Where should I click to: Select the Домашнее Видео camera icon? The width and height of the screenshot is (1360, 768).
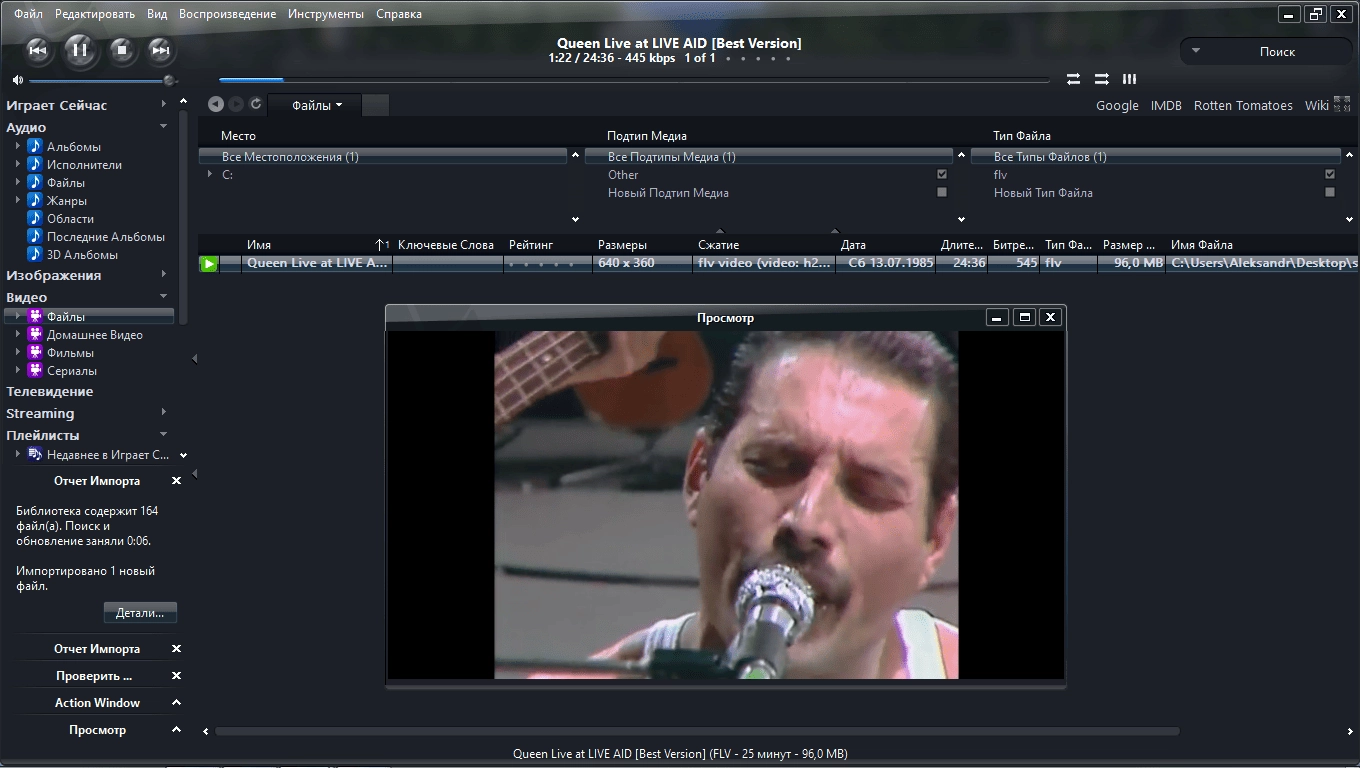tap(35, 335)
